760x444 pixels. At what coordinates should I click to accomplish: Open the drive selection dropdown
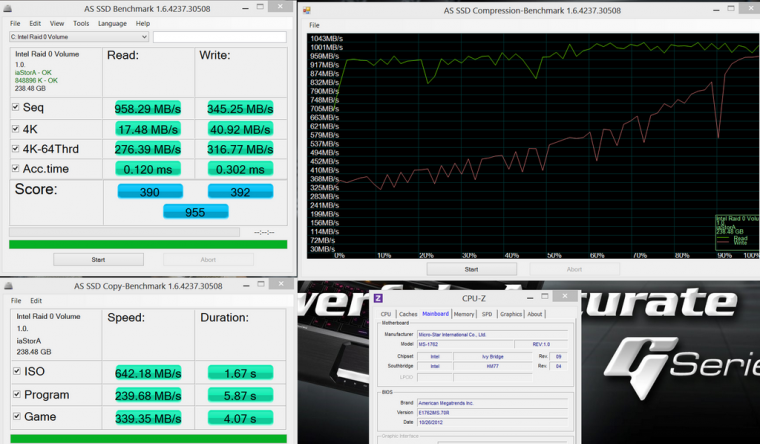point(144,37)
